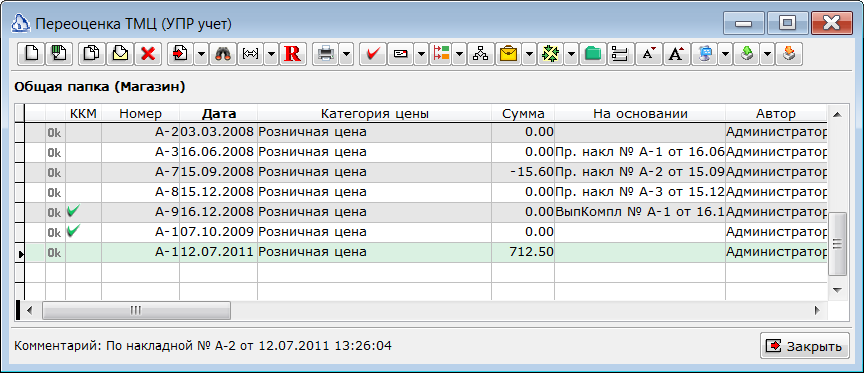Click the green ККМ checkmark in row A-9
Image resolution: width=864 pixels, height=373 pixels.
pos(73,212)
